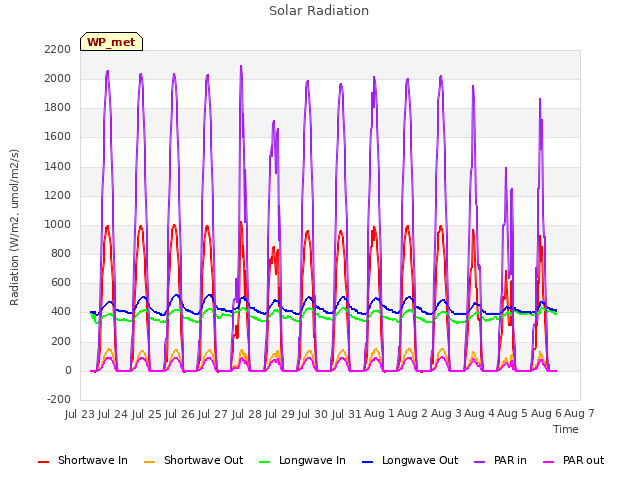The image size is (640, 480).
Task: Click the 1800 y-axis tick label
Action: tap(58, 108)
